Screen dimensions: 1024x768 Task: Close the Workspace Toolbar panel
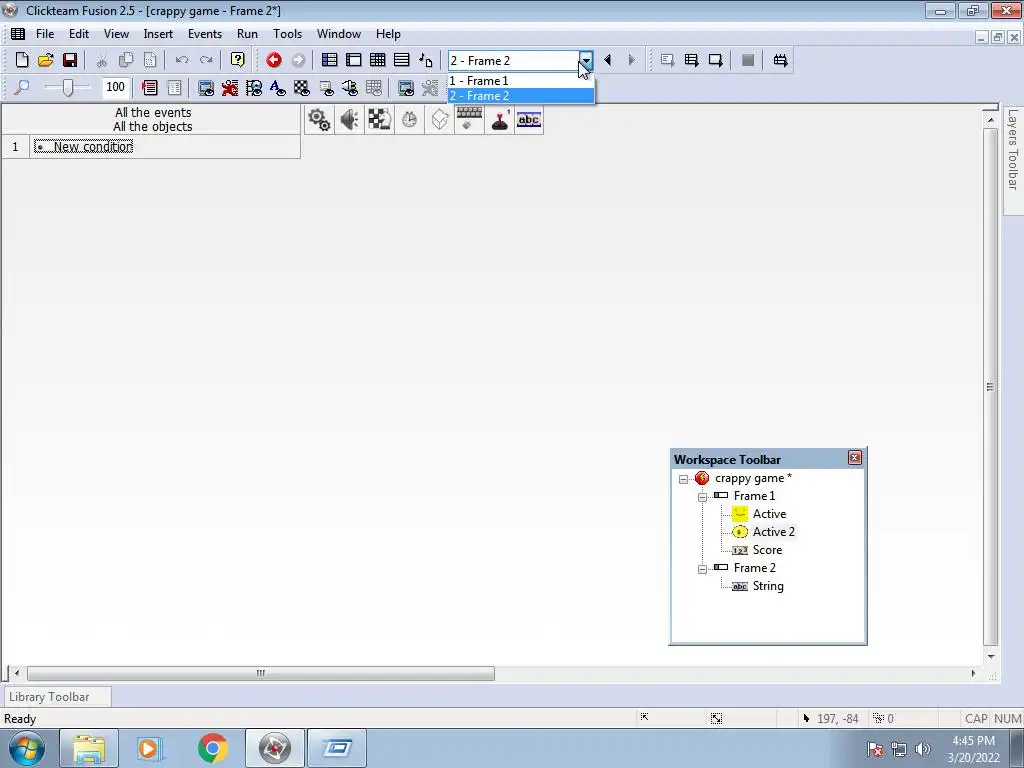[x=854, y=458]
